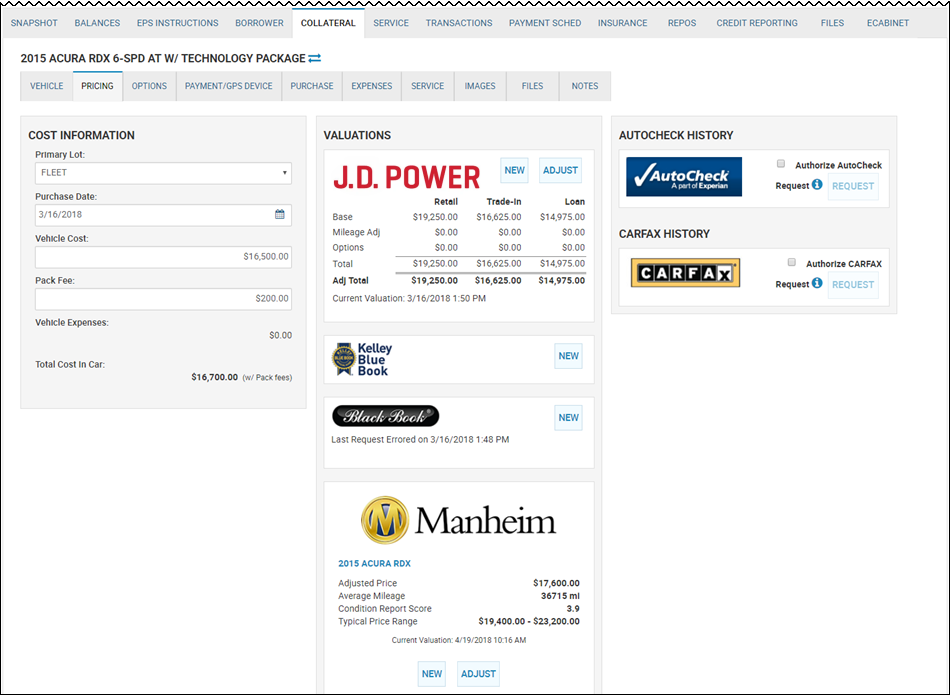Switch to the ECABINET tab
This screenshot has height=695, width=950.
(x=888, y=23)
